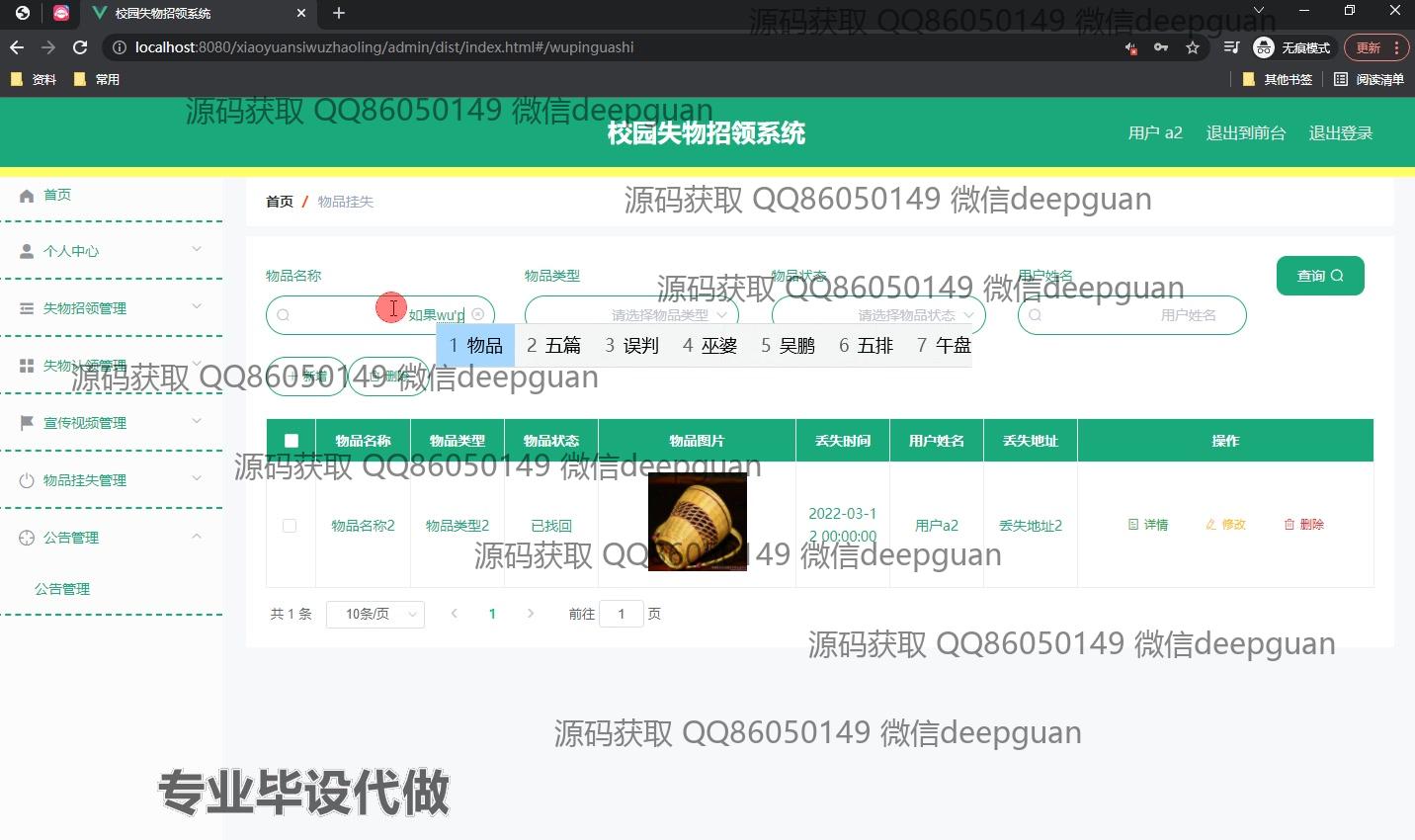This screenshot has height=840, width=1415.
Task: Select the list icon for 失物招领管理
Action: [26, 307]
